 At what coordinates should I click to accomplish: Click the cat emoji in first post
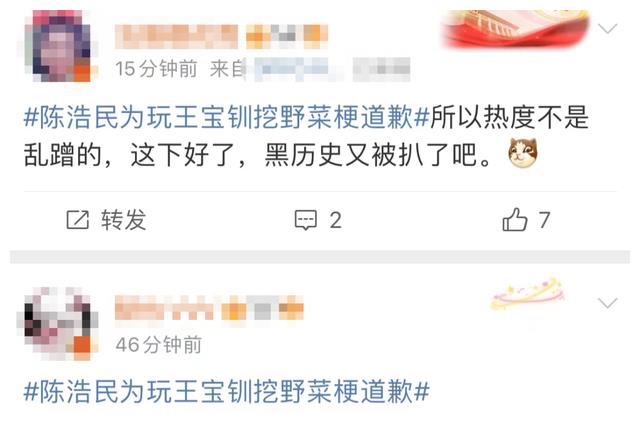click(523, 153)
